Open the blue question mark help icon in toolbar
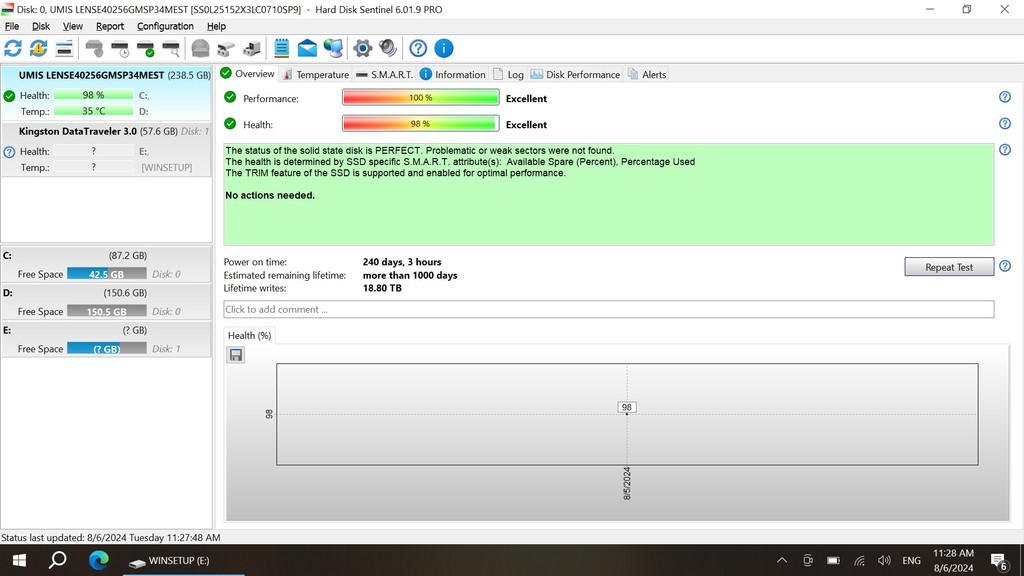 tap(418, 48)
